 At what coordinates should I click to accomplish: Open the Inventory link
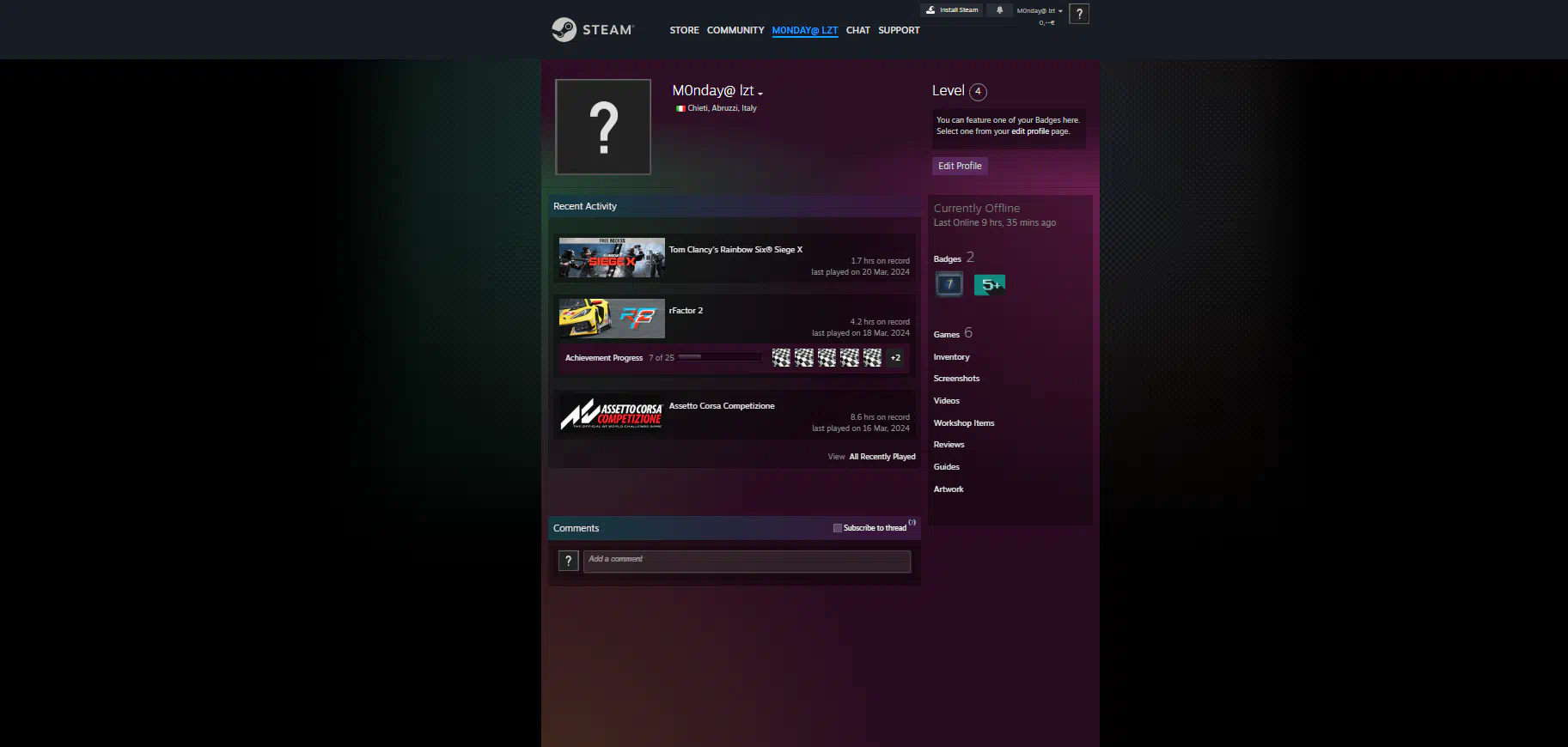pyautogui.click(x=951, y=357)
